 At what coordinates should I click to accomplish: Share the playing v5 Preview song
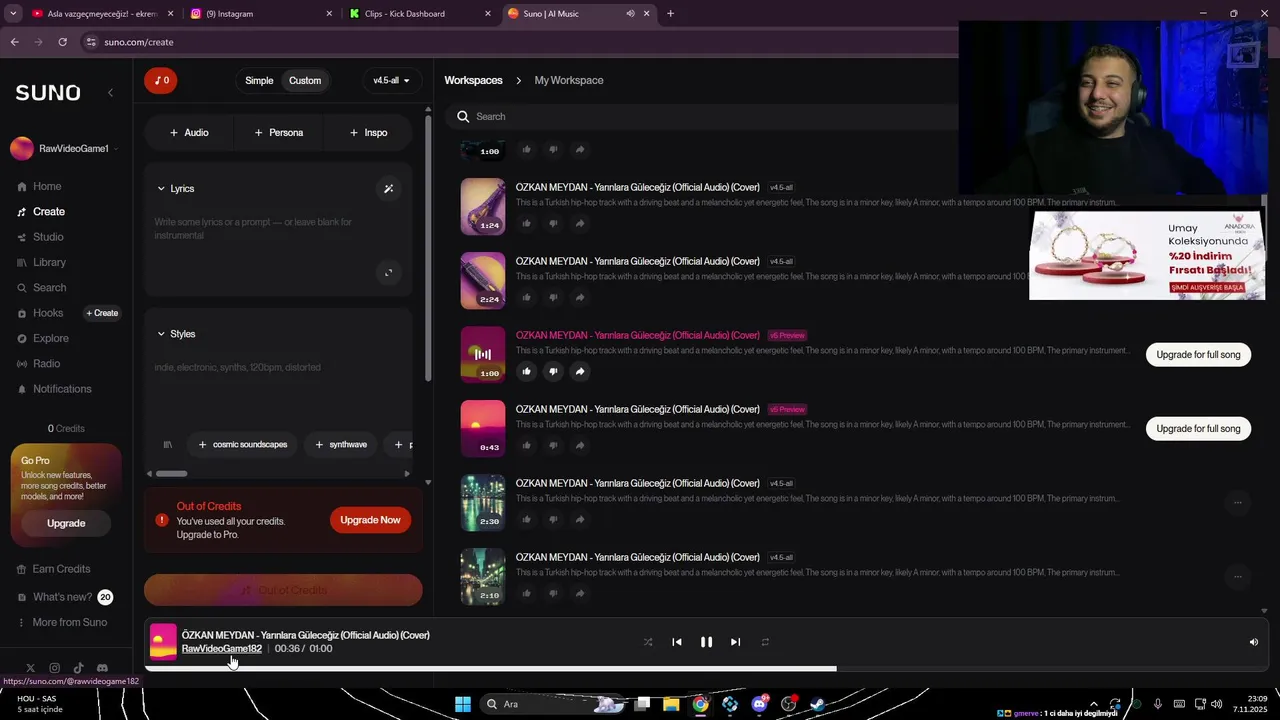coord(580,371)
